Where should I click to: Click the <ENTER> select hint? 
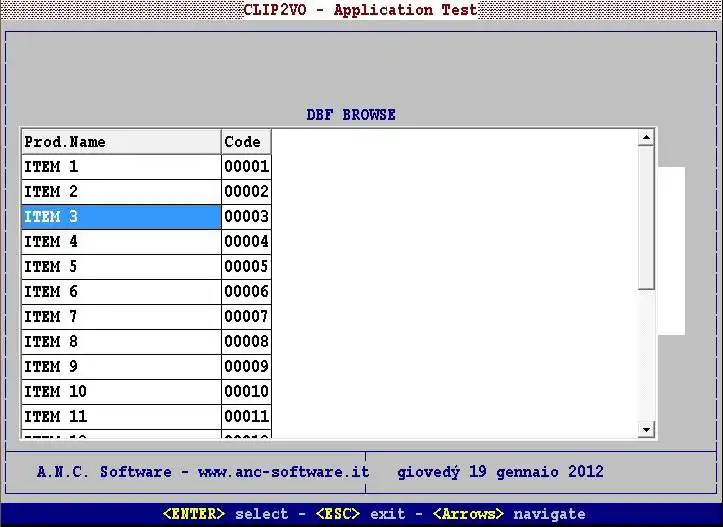[x=225, y=514]
